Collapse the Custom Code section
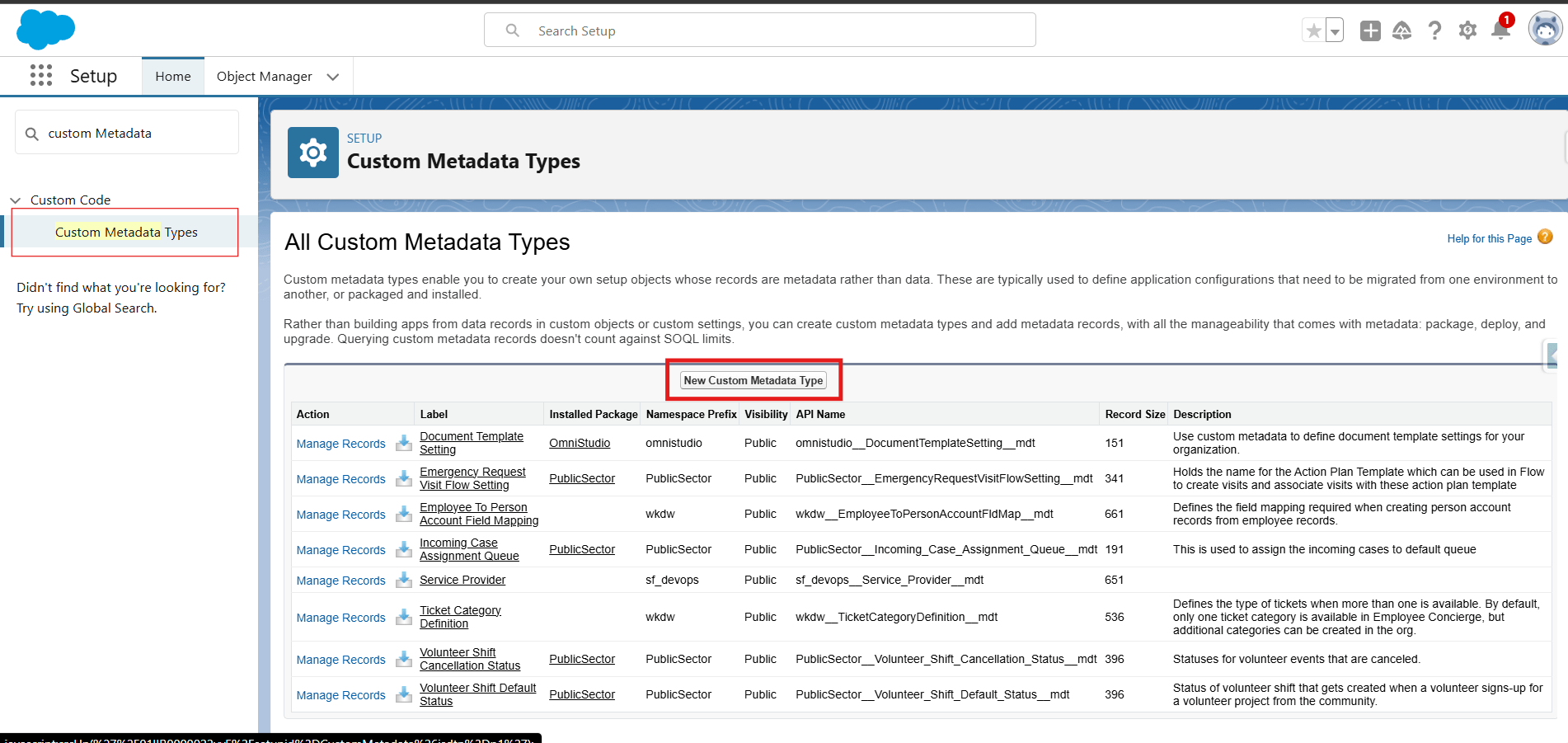The image size is (1568, 743). click(15, 200)
